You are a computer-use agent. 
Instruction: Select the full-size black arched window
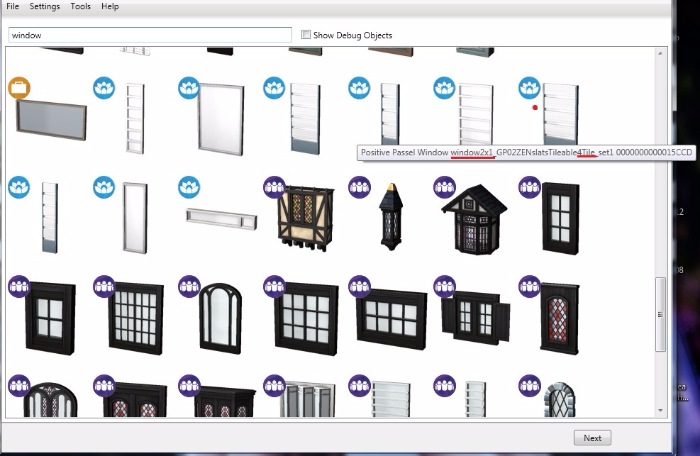click(x=221, y=318)
